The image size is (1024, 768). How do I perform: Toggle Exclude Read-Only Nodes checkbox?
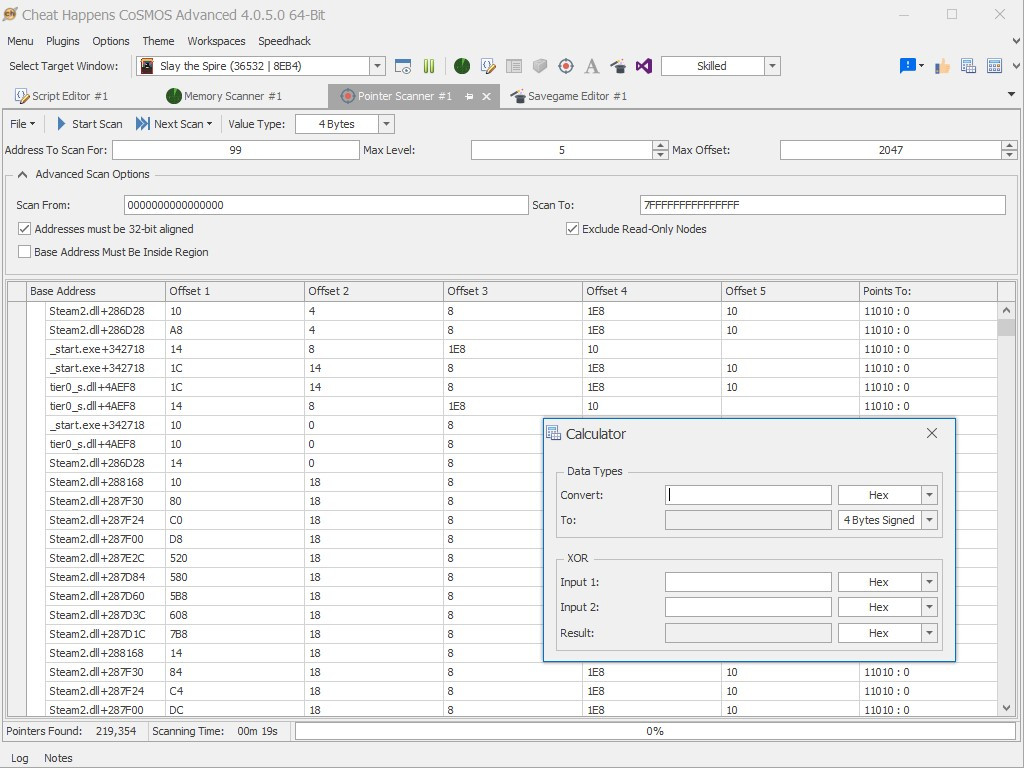pyautogui.click(x=572, y=229)
